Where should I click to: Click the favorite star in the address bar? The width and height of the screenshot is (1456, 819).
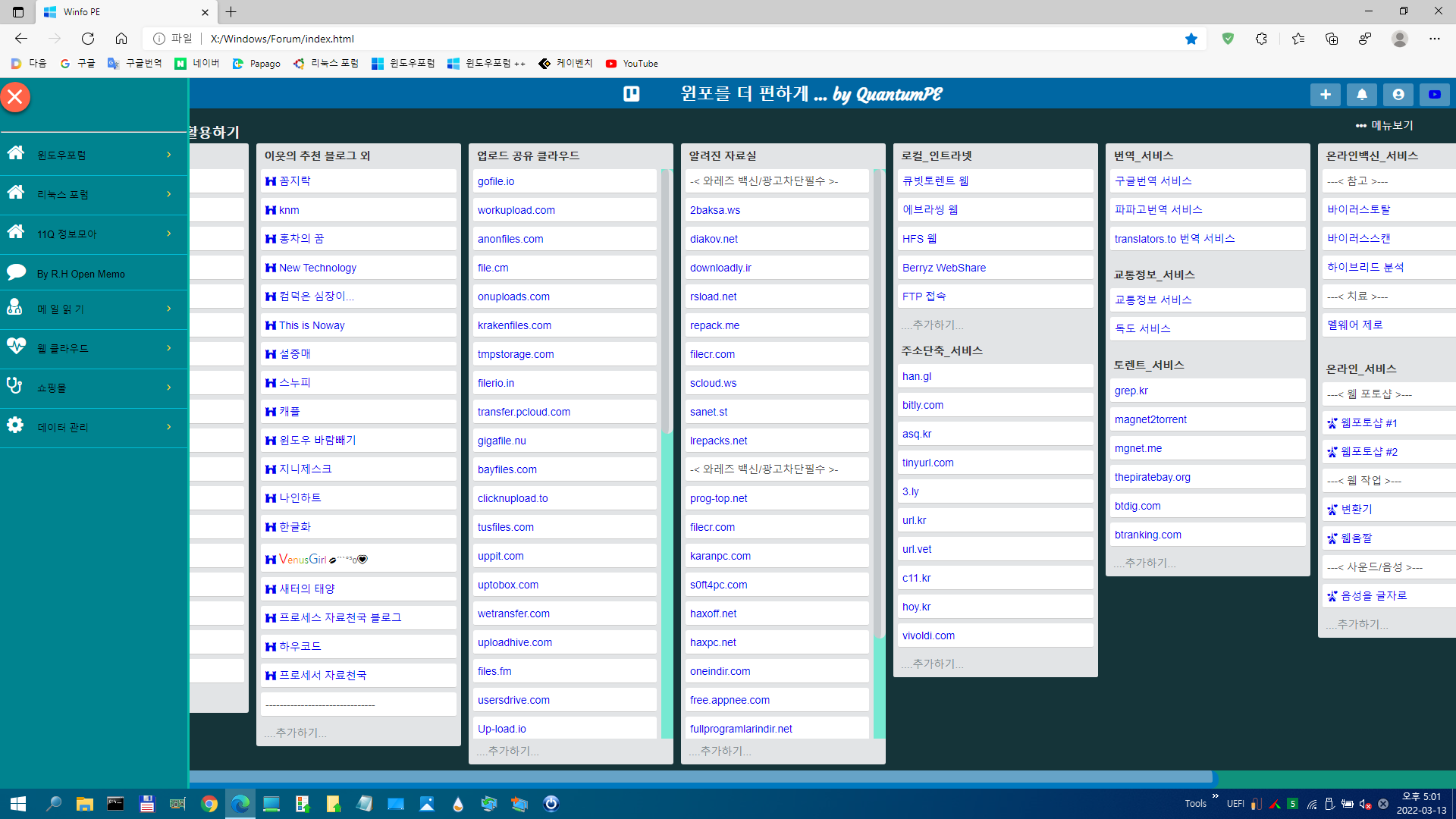[1191, 39]
